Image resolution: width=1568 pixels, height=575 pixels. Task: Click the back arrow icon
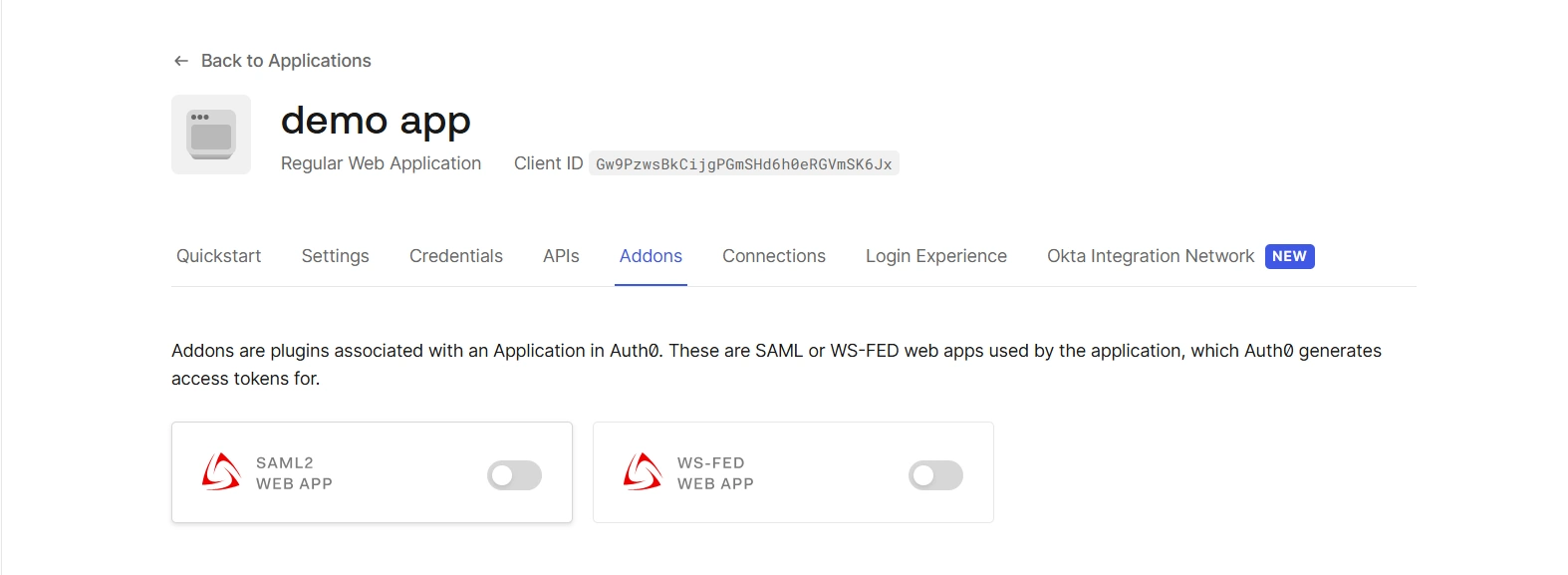click(x=181, y=61)
